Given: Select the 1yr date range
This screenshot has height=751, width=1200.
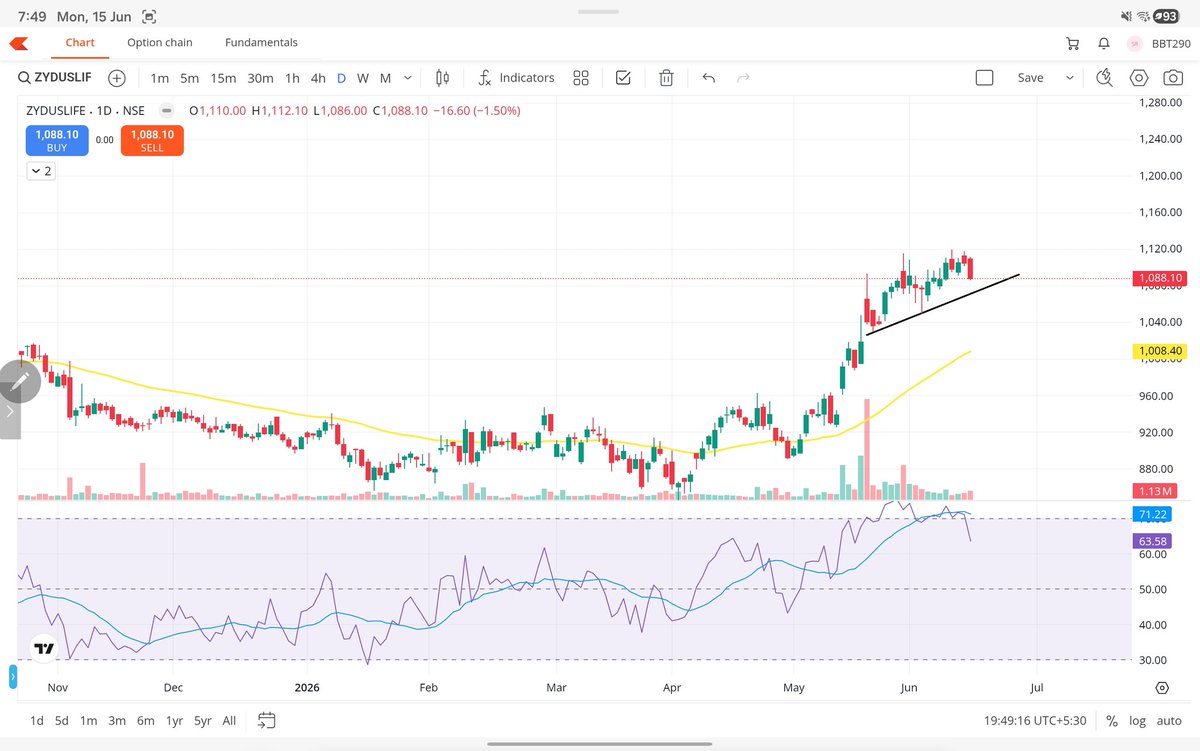Looking at the screenshot, I should pos(175,720).
